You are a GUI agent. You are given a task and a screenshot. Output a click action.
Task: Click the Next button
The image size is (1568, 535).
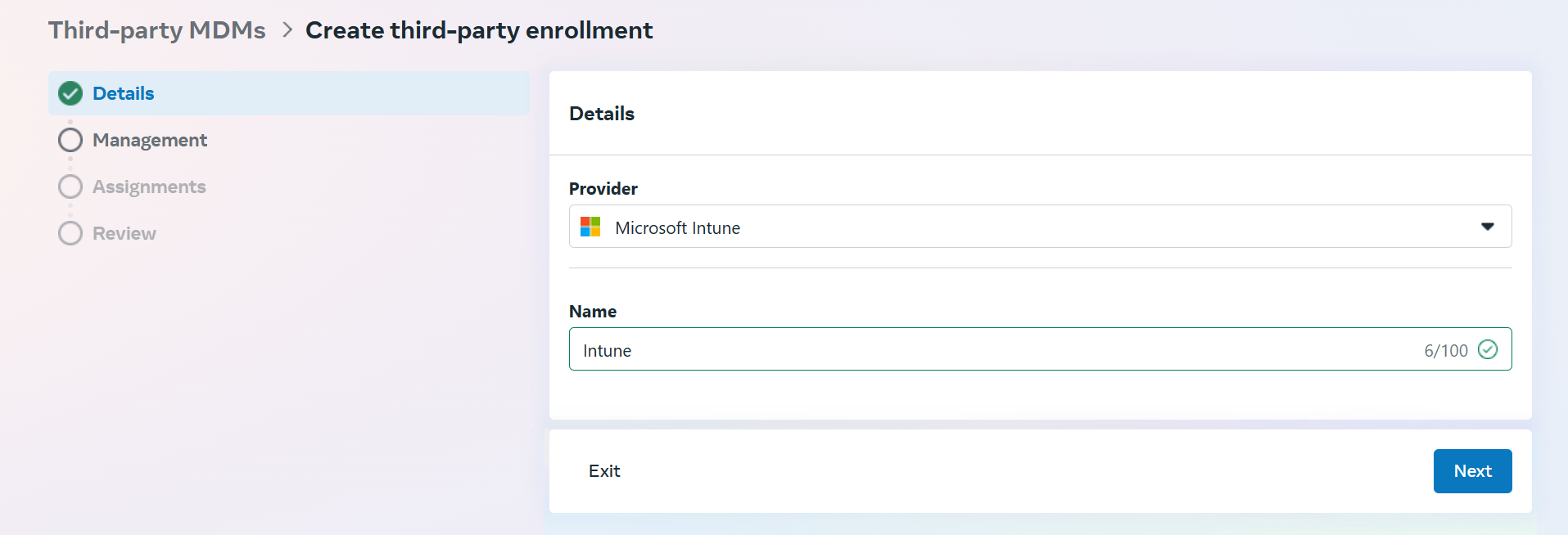(x=1471, y=470)
